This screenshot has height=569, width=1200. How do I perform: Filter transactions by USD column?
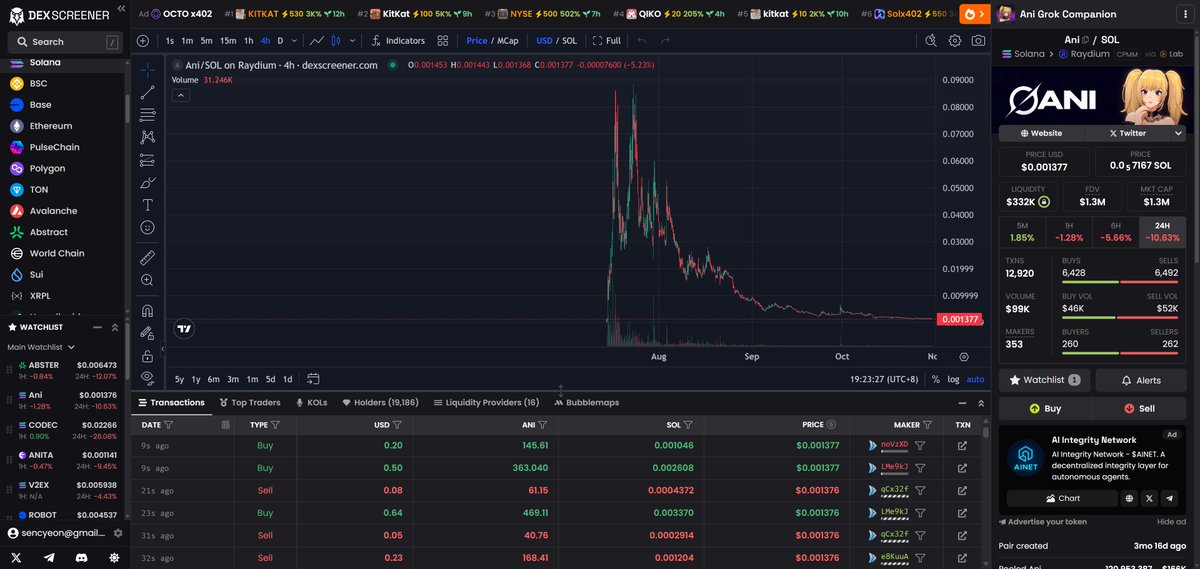tap(398, 424)
